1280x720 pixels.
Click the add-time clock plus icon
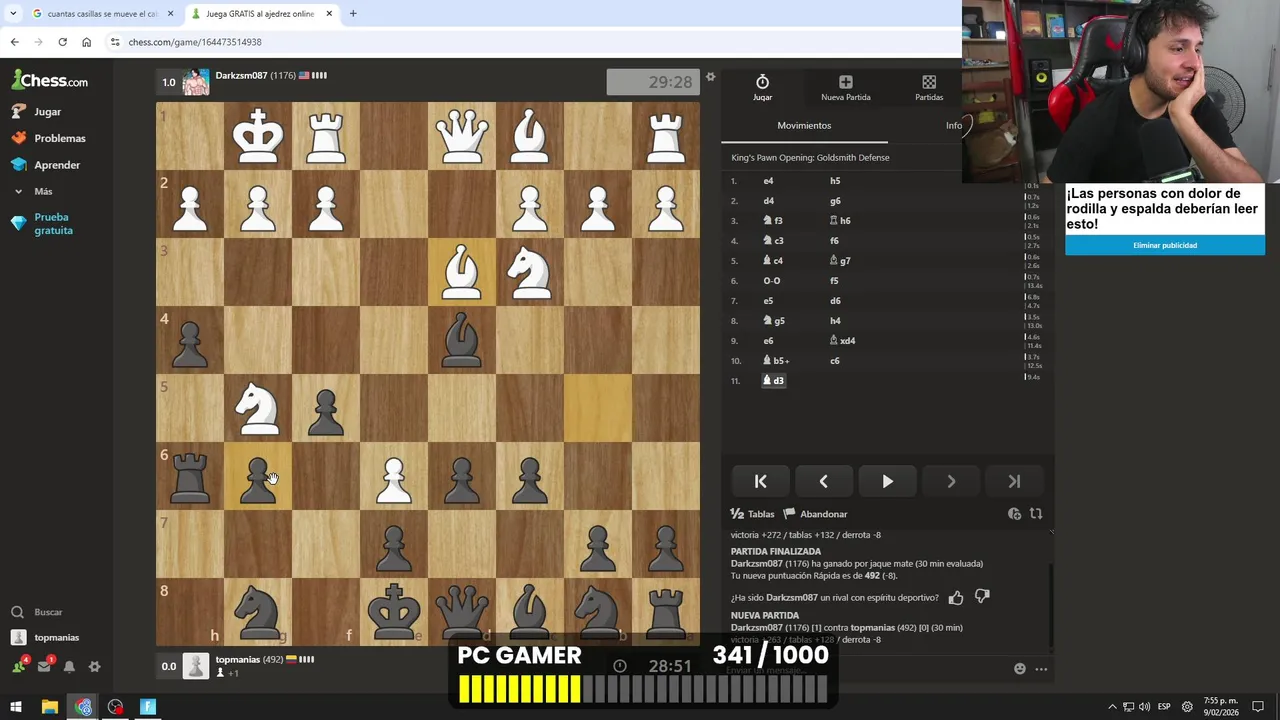(x=1014, y=514)
